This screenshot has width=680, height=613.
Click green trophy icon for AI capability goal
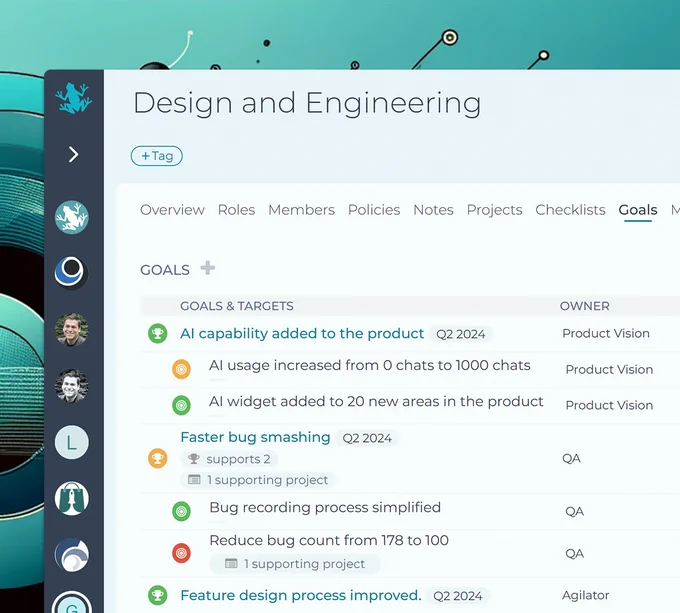158,334
